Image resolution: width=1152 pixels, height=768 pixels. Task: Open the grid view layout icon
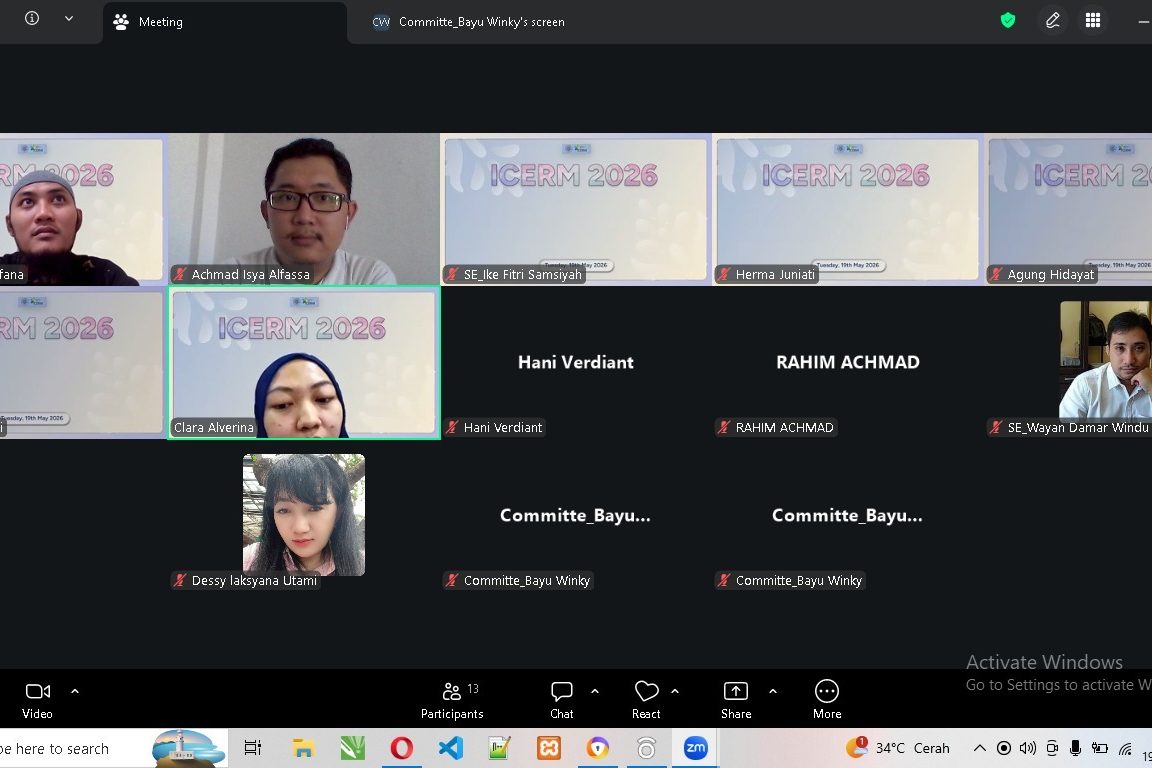click(x=1093, y=21)
